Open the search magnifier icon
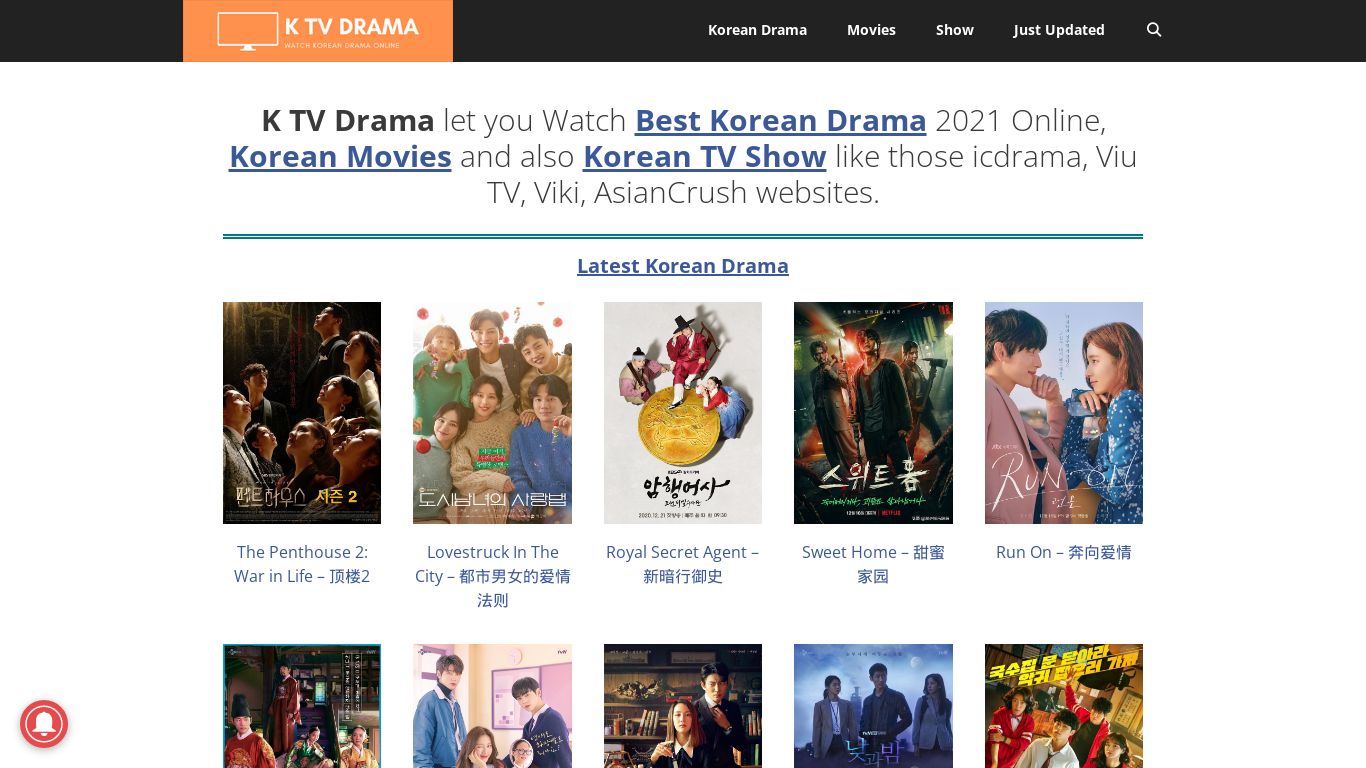Image resolution: width=1366 pixels, height=768 pixels. [x=1153, y=30]
